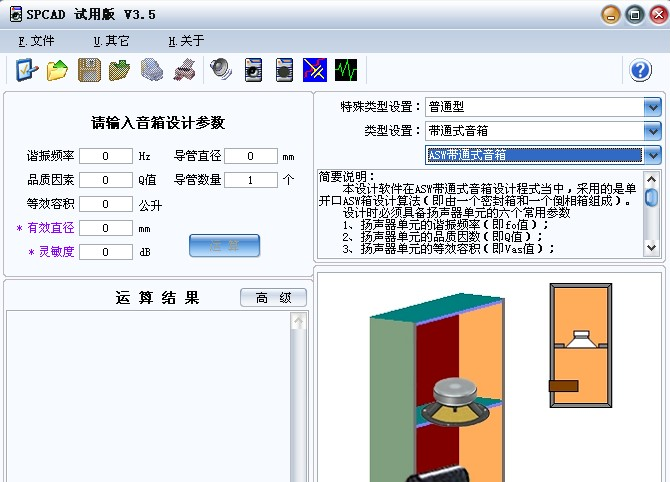The width and height of the screenshot is (670, 482).
Task: Click the 灵敏度 input field
Action: pyautogui.click(x=106, y=252)
